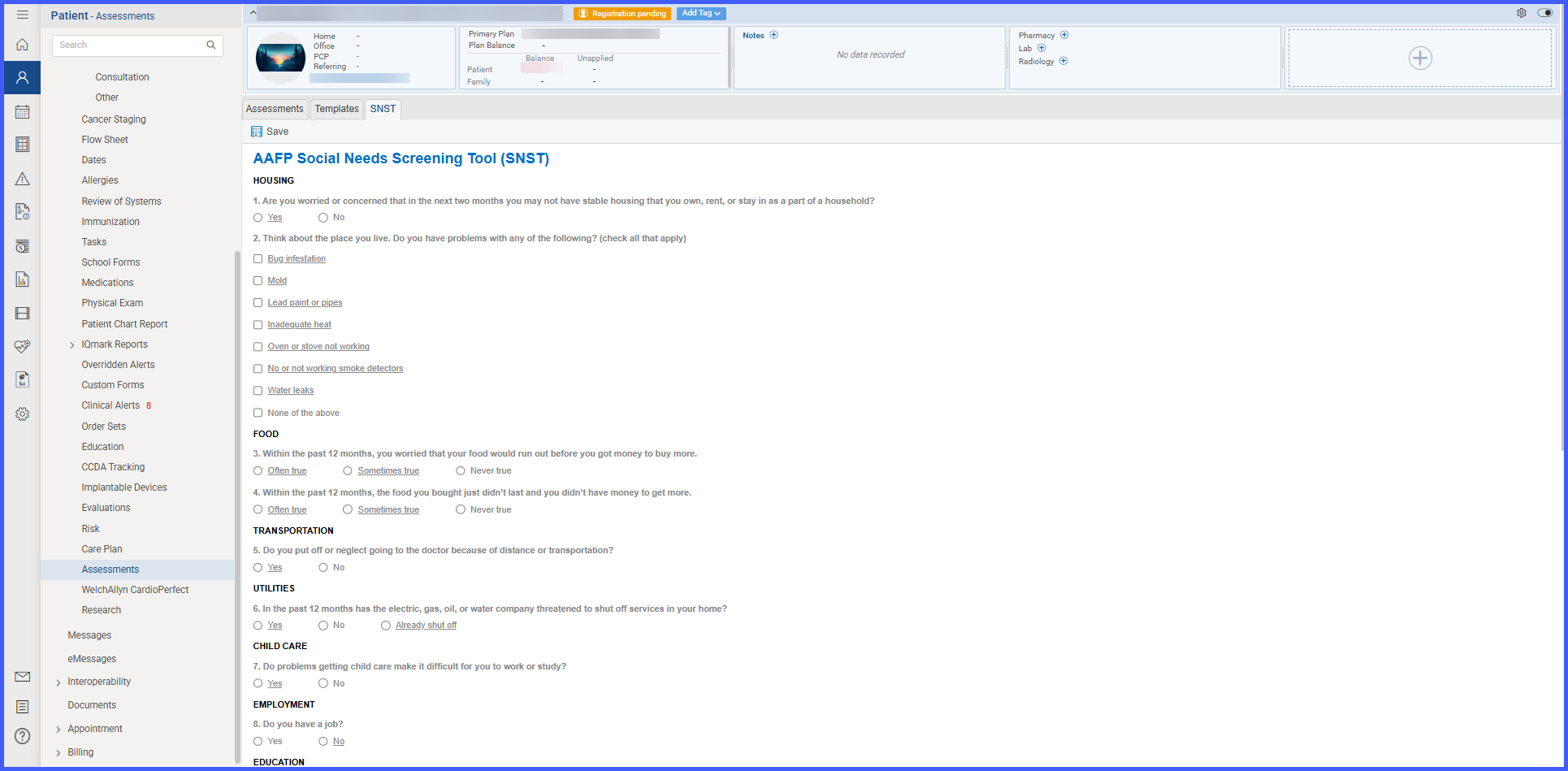Expand the Interoperability section
1568x771 pixels.
pyautogui.click(x=58, y=682)
